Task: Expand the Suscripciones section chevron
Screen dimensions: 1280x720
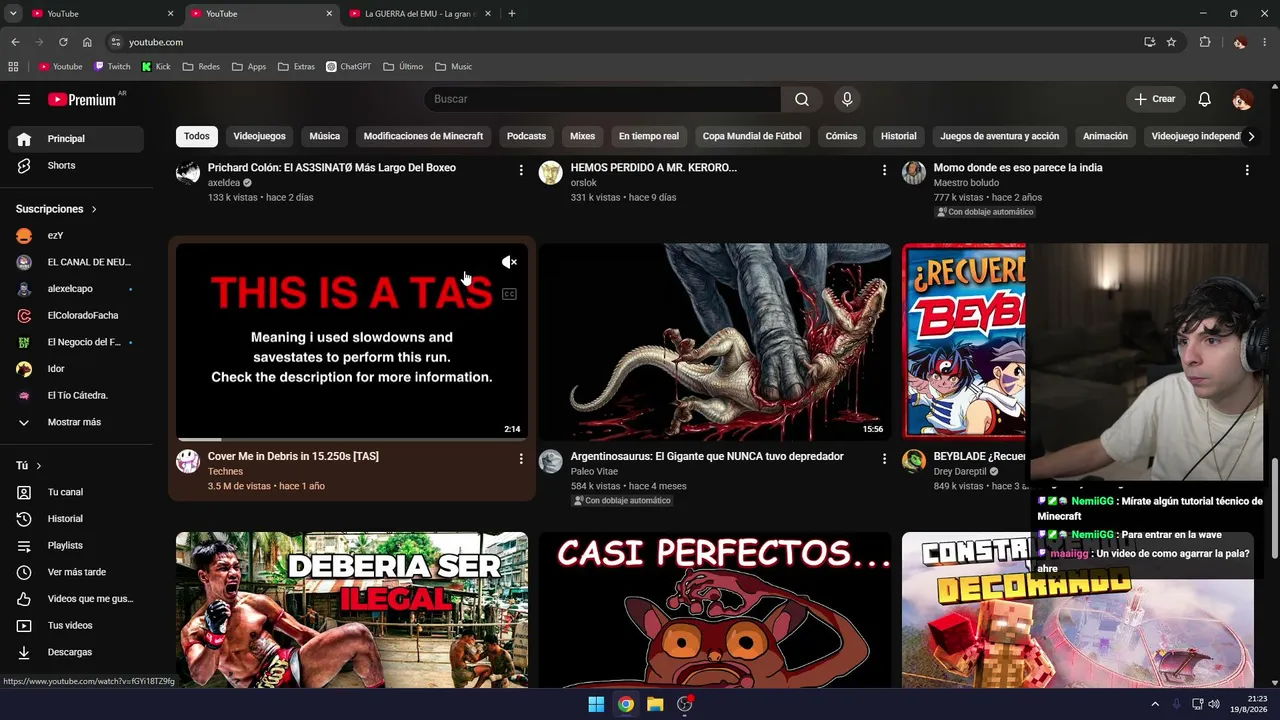Action: tap(94, 209)
